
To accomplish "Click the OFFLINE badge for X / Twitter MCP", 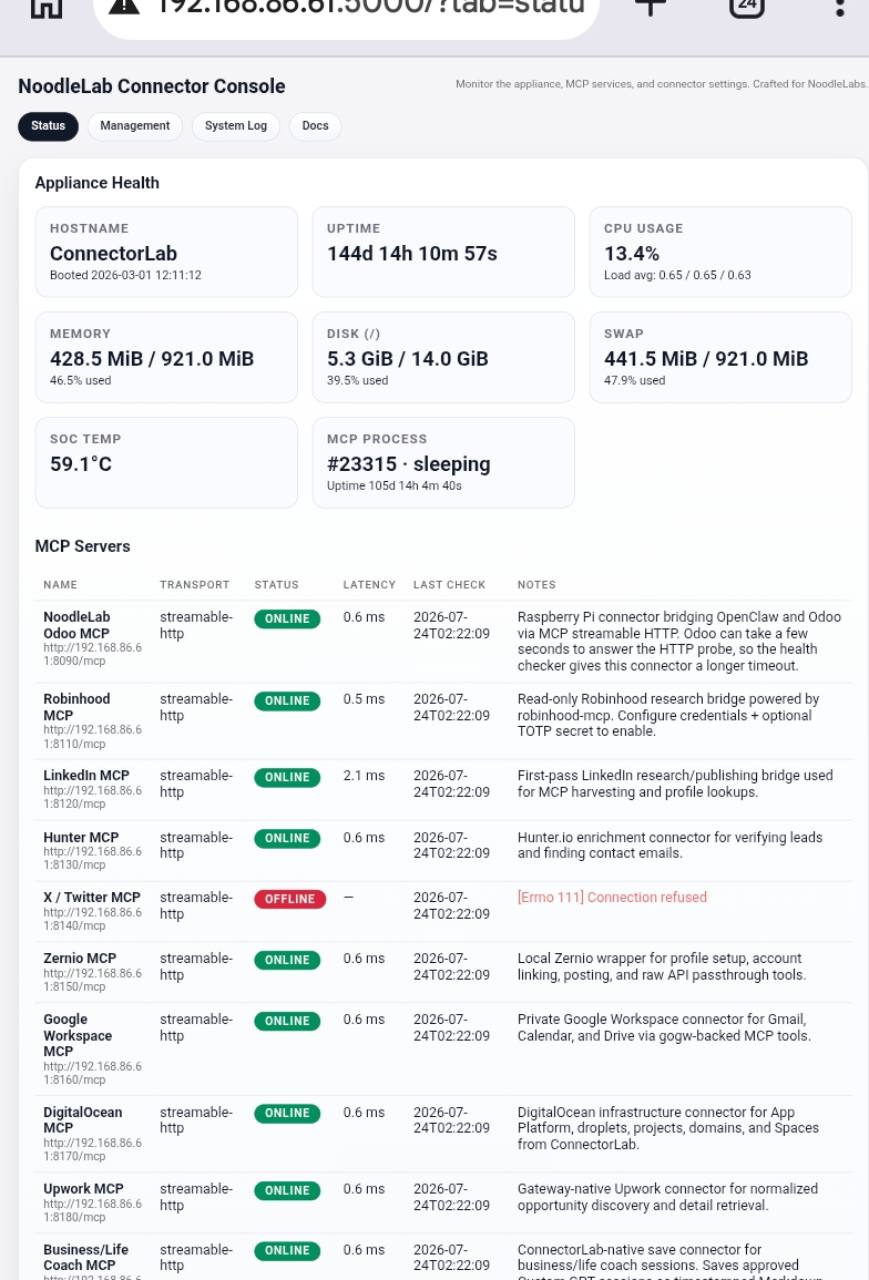I will pyautogui.click(x=290, y=899).
